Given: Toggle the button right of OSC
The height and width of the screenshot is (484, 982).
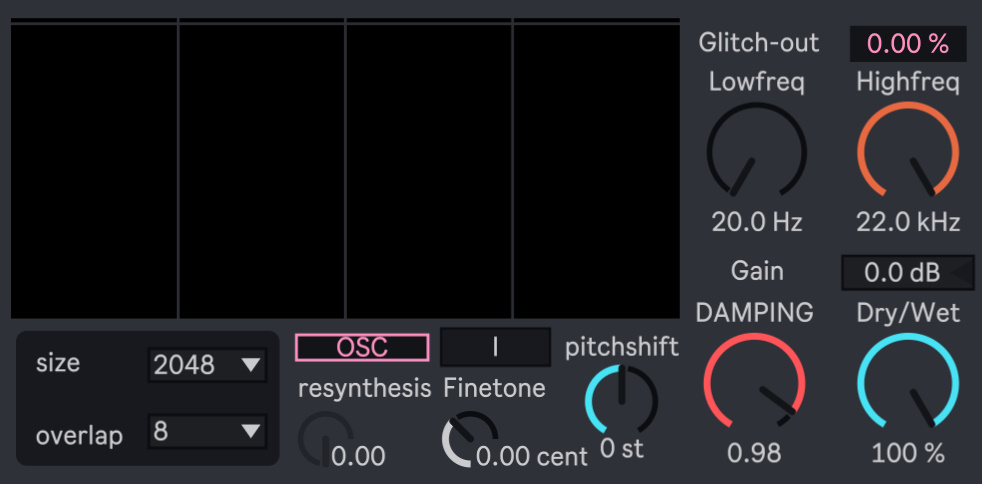Looking at the screenshot, I should tap(495, 347).
